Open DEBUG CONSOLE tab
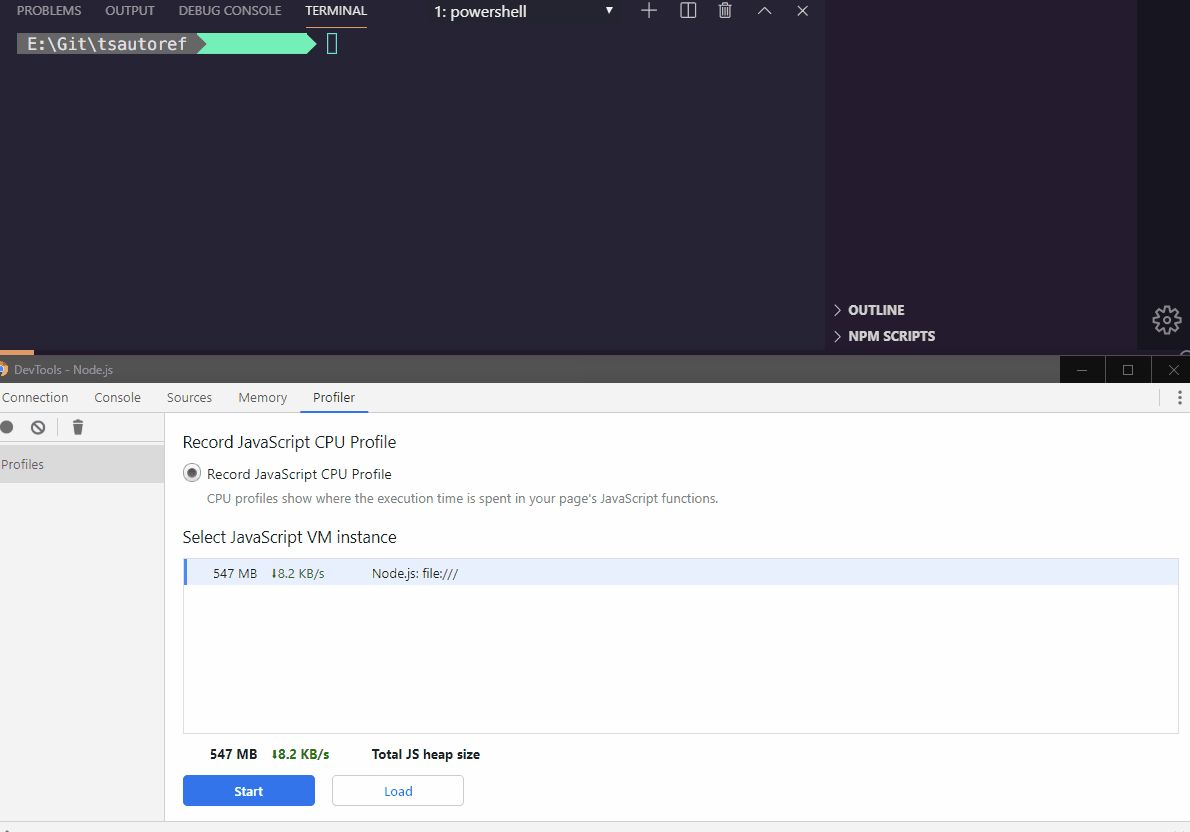 tap(230, 11)
